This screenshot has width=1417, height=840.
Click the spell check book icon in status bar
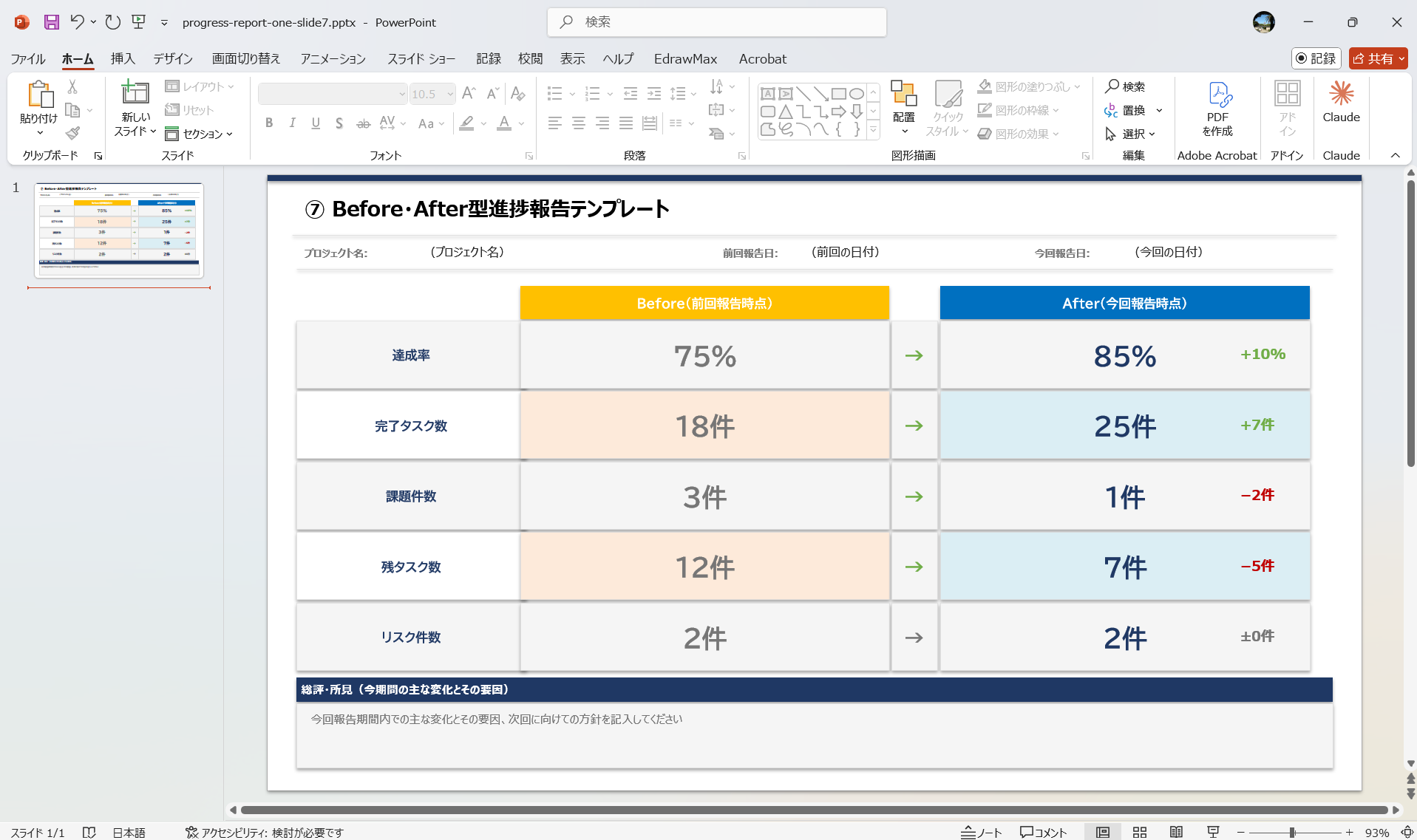click(x=89, y=833)
